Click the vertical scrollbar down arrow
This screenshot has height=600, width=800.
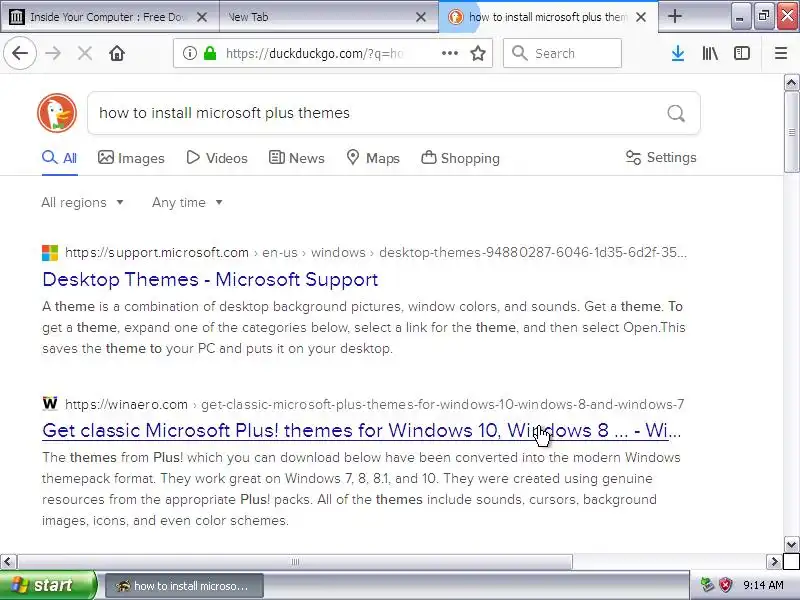click(791, 544)
